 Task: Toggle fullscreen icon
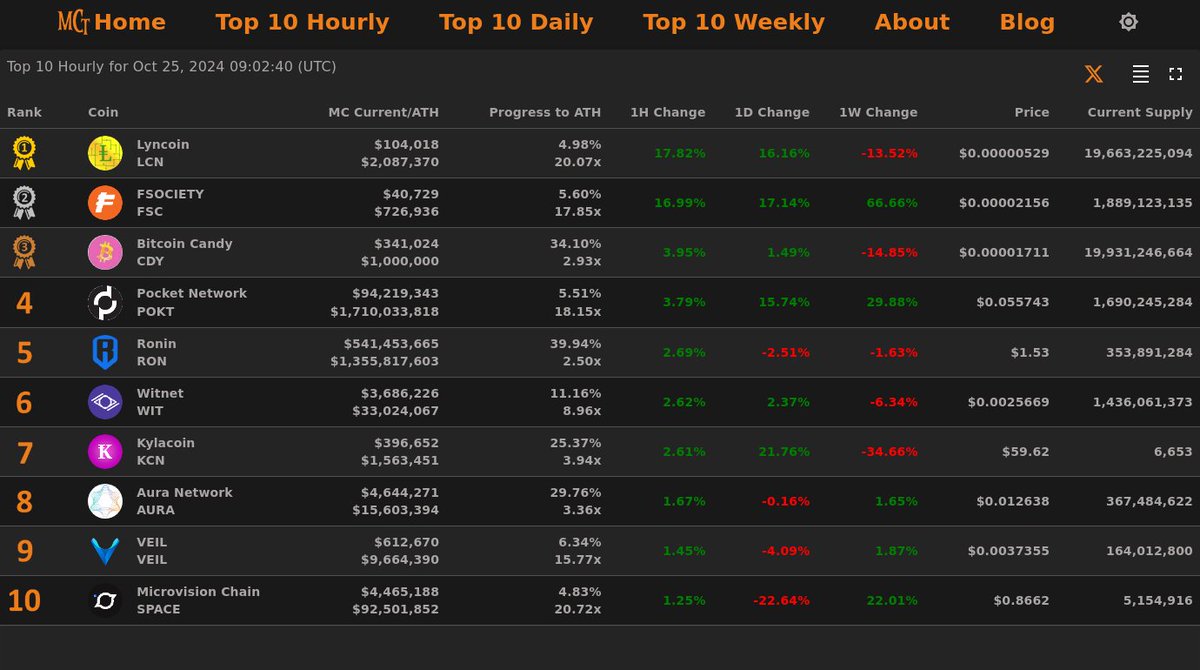1176,74
